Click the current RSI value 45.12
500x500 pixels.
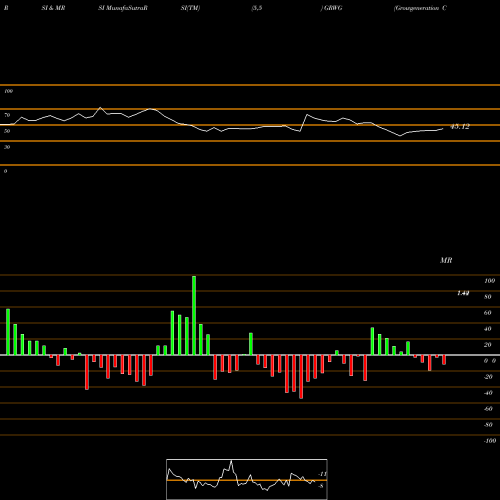(460, 126)
